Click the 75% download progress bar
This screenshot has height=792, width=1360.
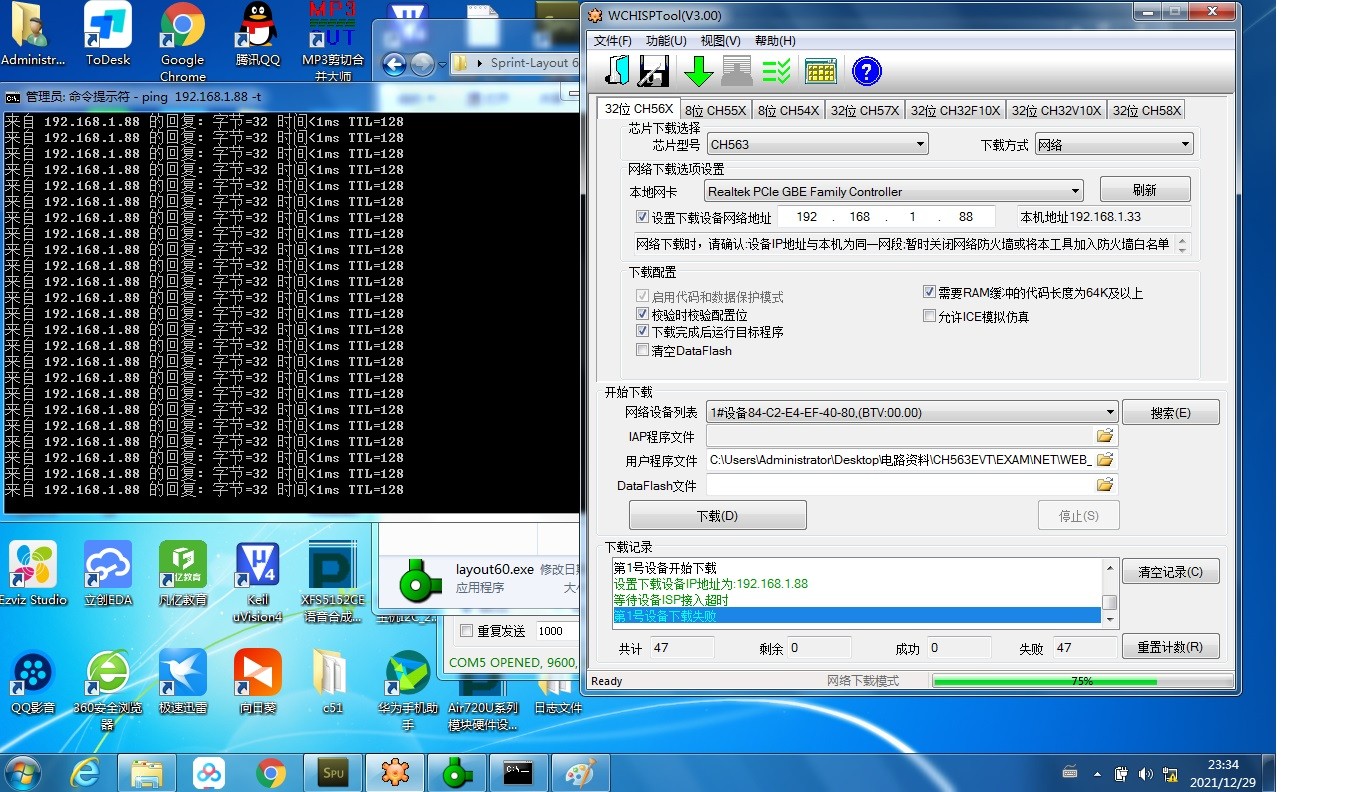coord(1082,681)
